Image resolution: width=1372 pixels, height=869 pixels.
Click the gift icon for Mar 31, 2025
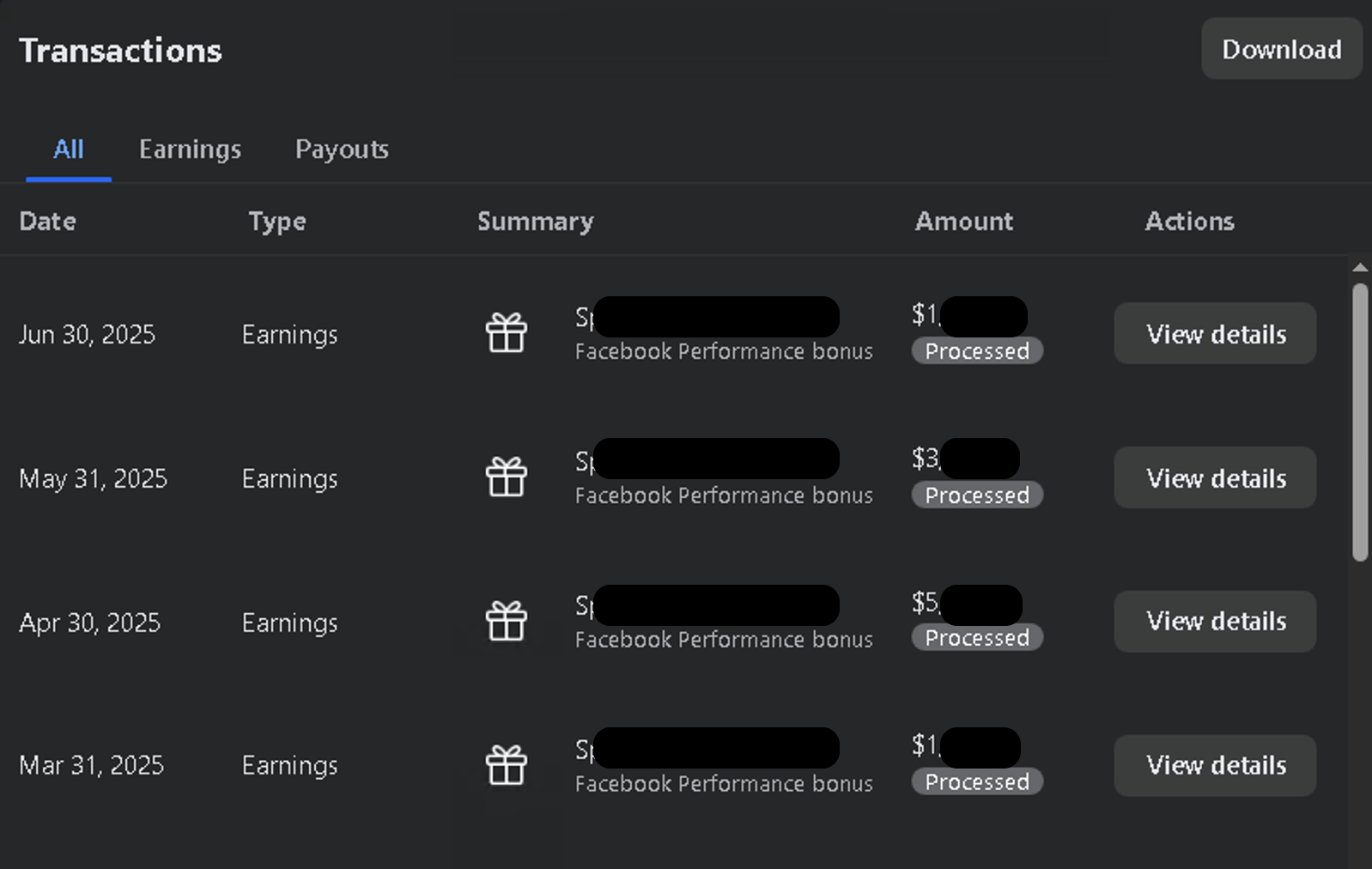click(507, 765)
